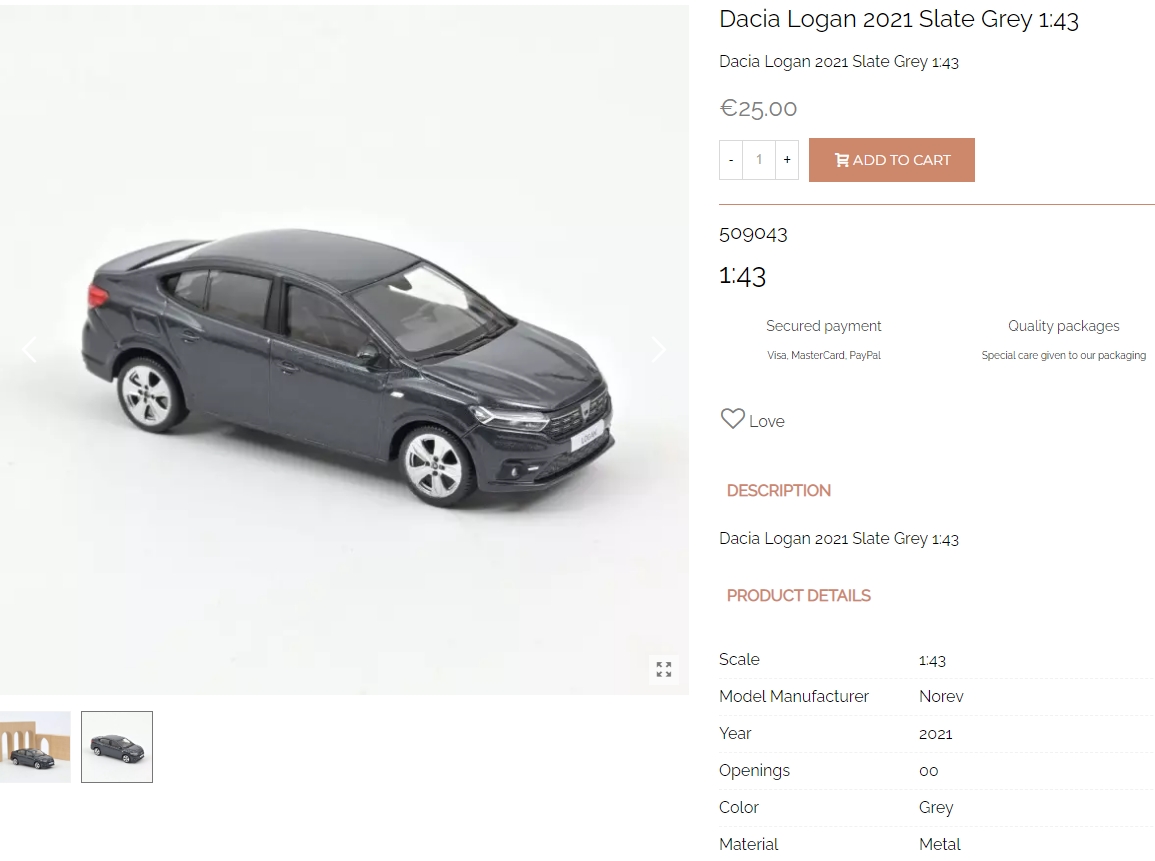Click the Quality packages info block

[x=1064, y=340]
